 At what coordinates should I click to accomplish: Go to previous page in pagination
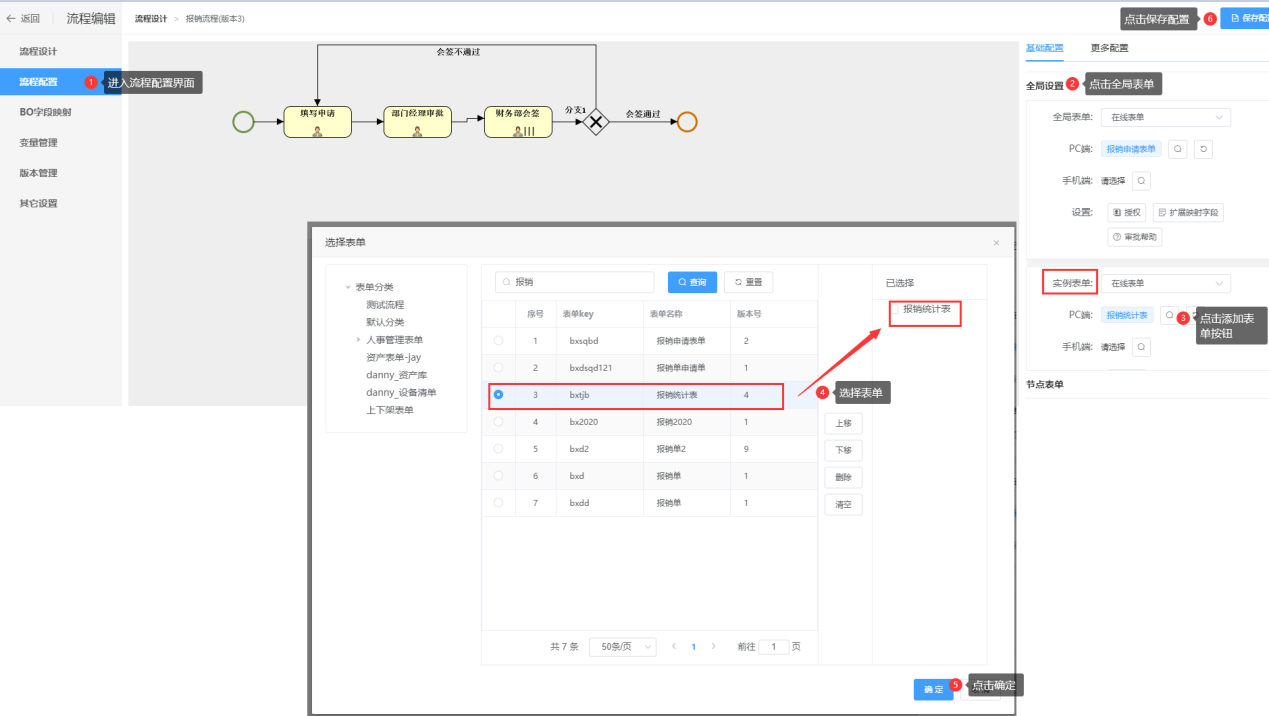tap(674, 647)
